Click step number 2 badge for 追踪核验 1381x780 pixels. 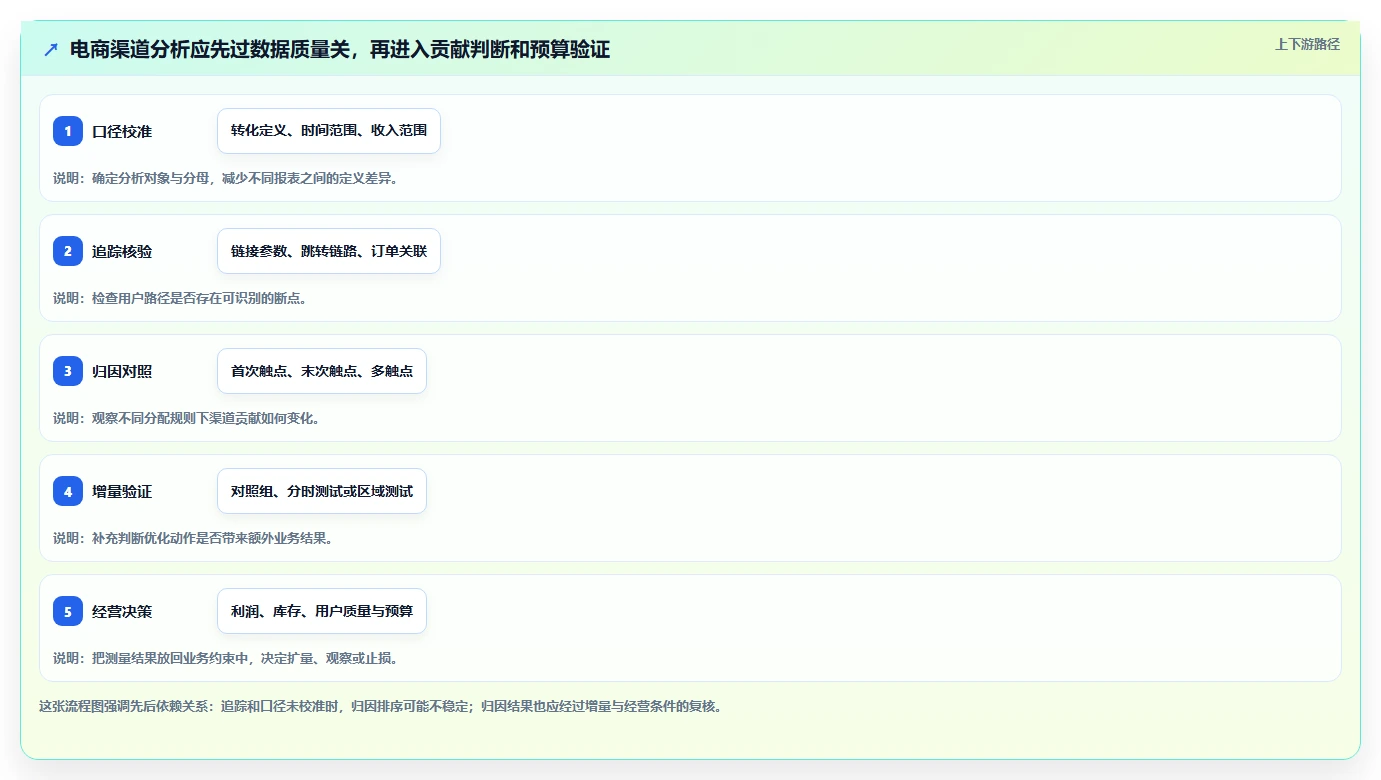pyautogui.click(x=68, y=251)
